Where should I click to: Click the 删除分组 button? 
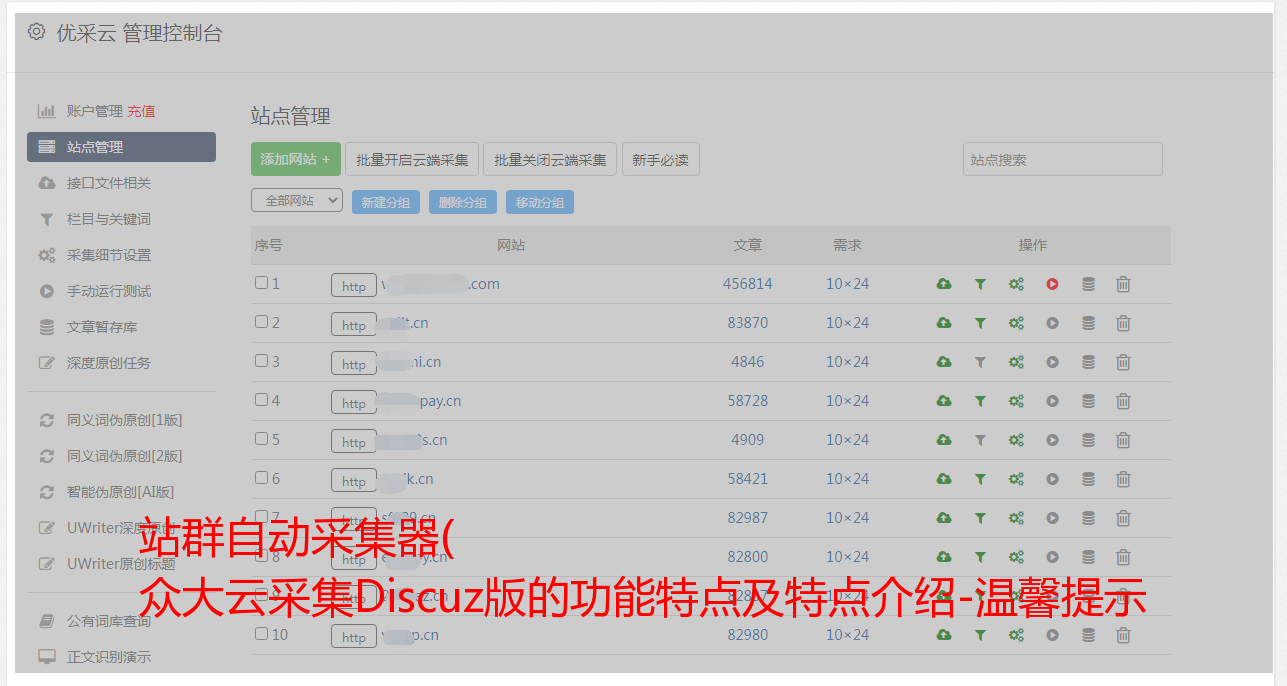click(462, 202)
